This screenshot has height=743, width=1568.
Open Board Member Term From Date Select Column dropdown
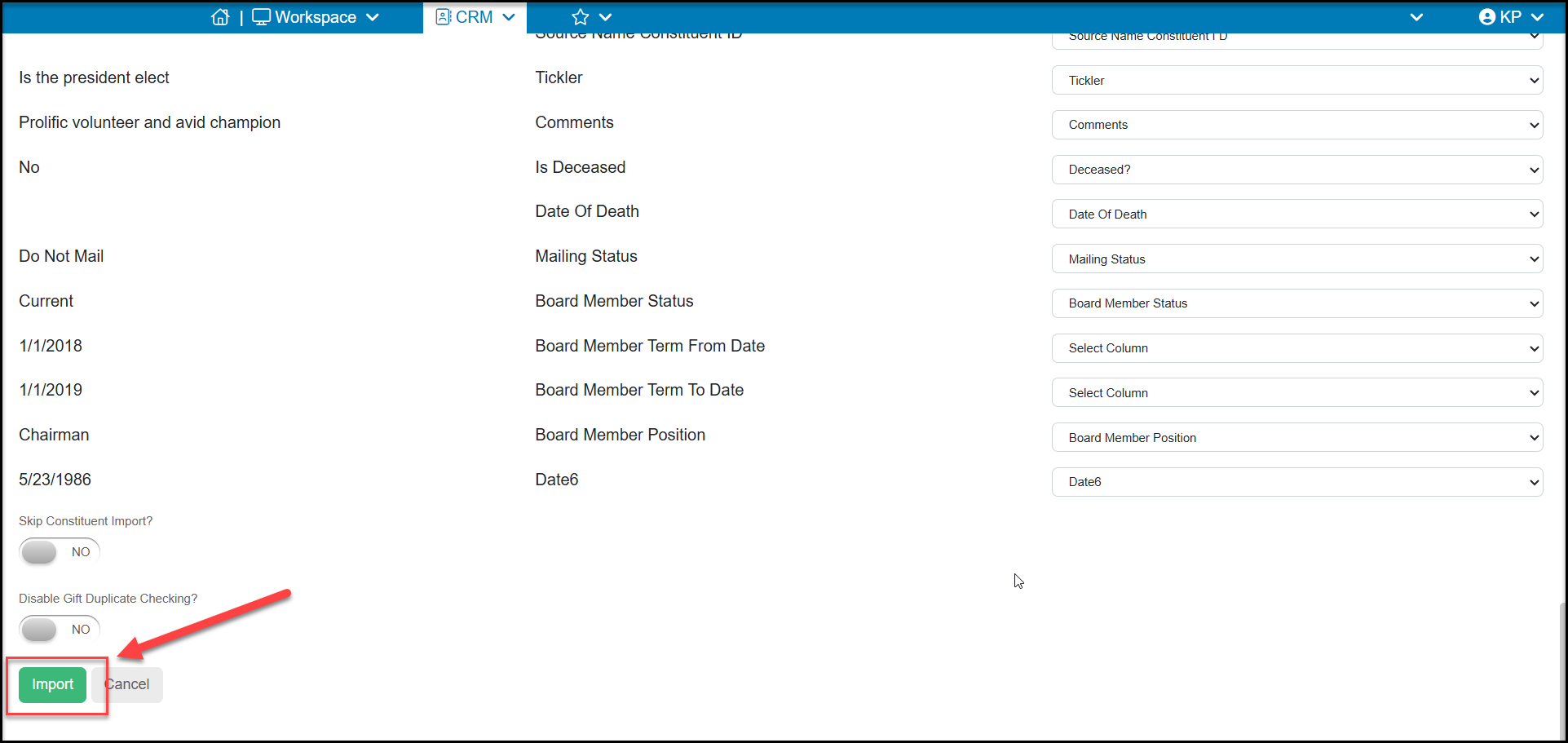point(1297,348)
